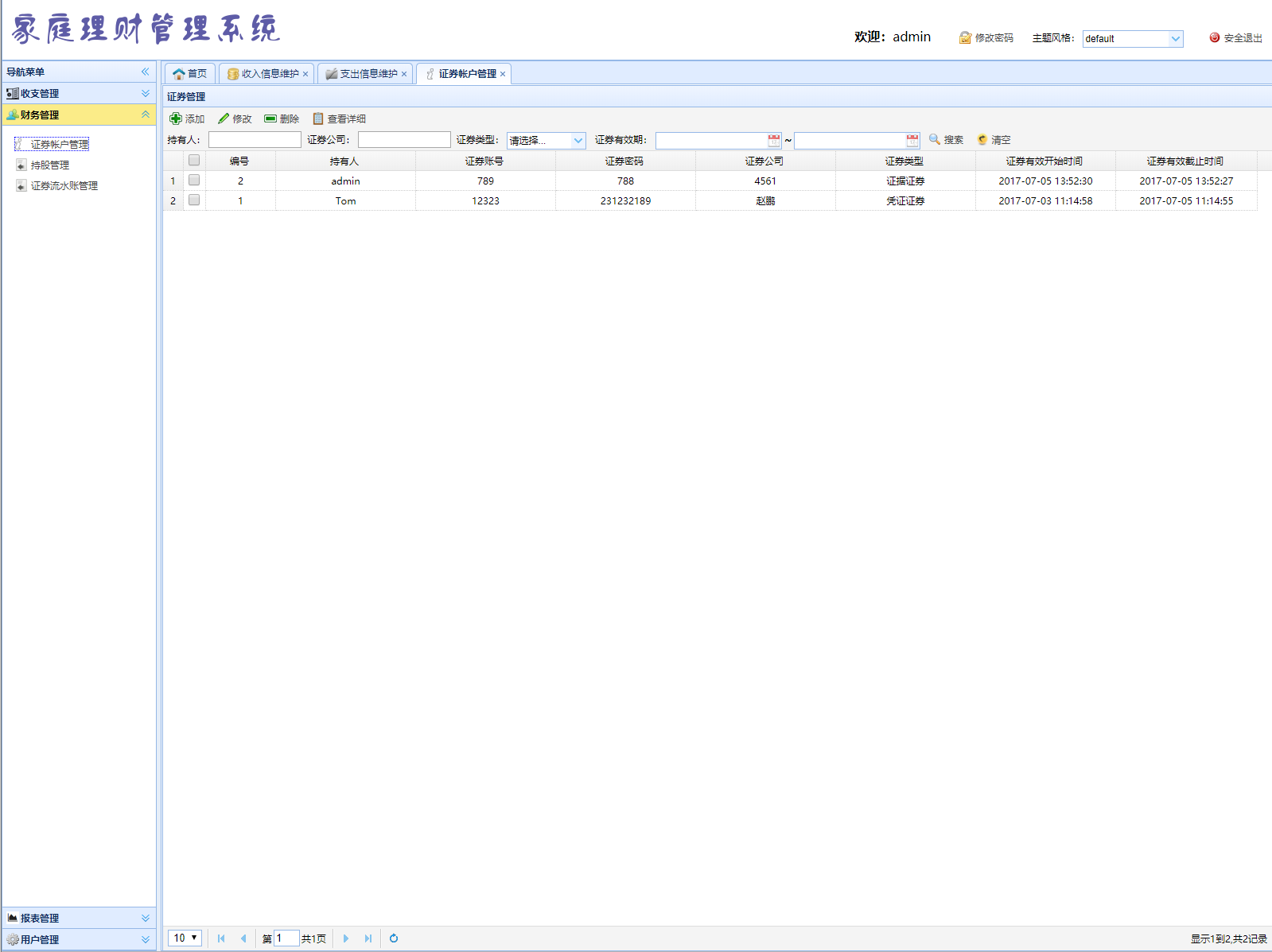This screenshot has width=1272, height=952.
Task: Open 查看详细 details clipboard icon
Action: tap(318, 119)
